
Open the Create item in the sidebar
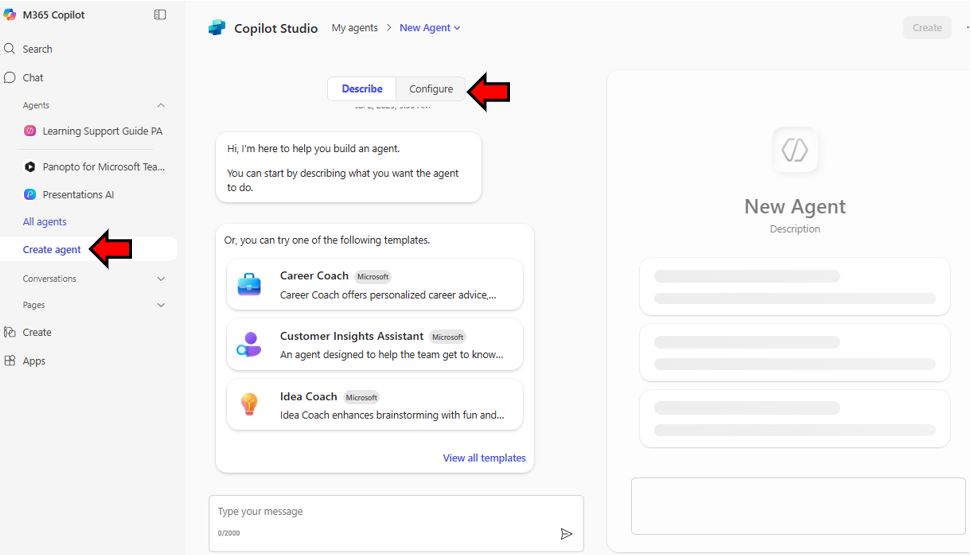[37, 332]
